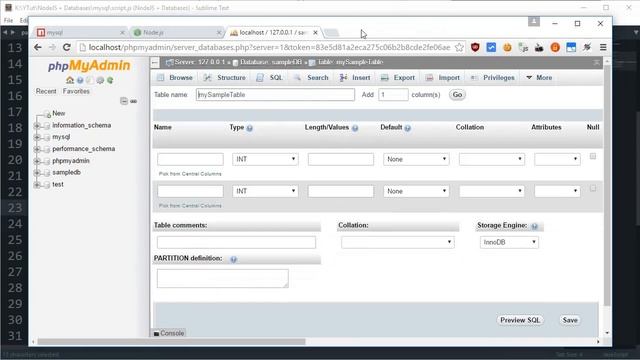Open the Default dropdown in the second row

[416, 191]
